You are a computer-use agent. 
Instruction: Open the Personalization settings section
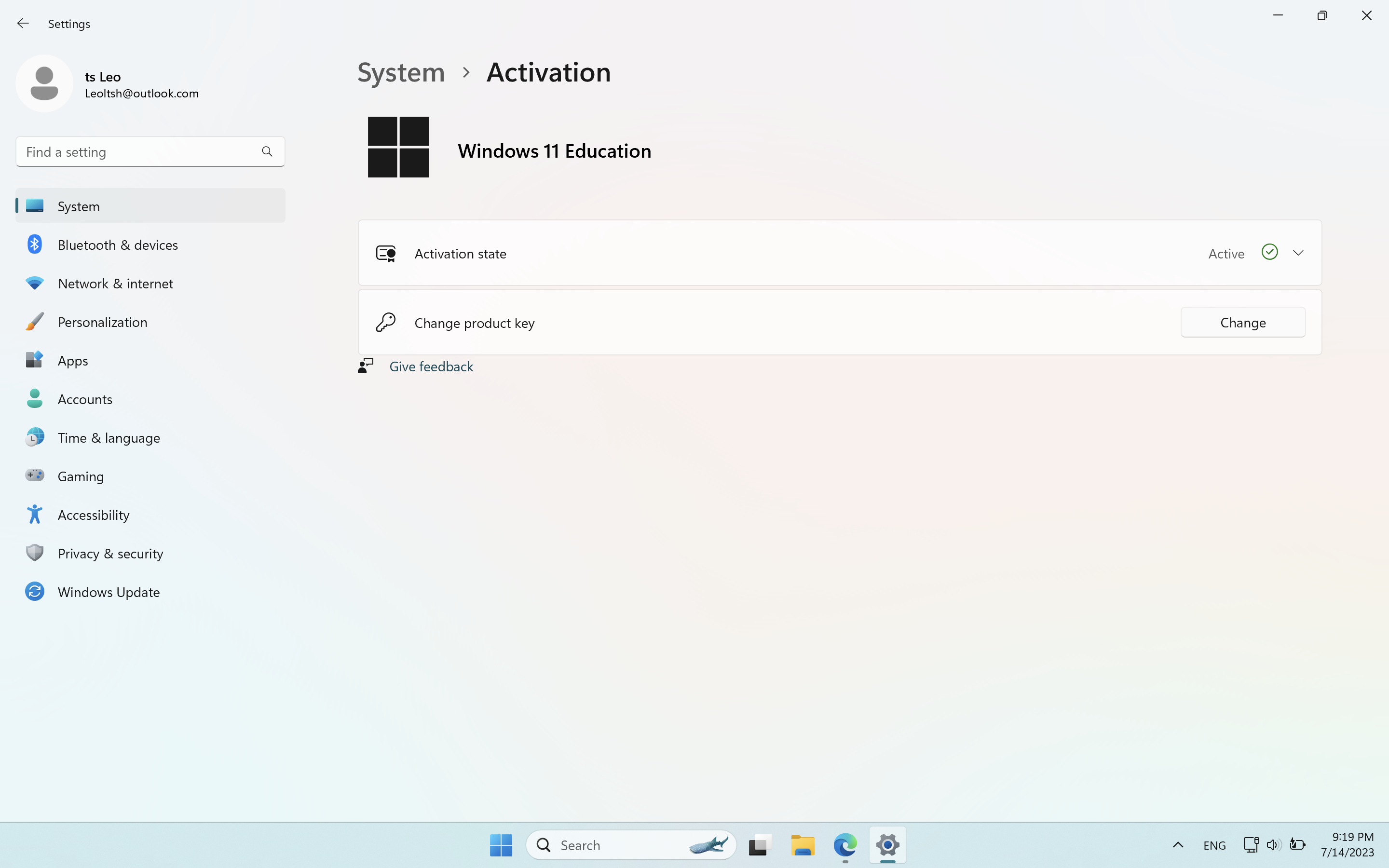pyautogui.click(x=102, y=322)
